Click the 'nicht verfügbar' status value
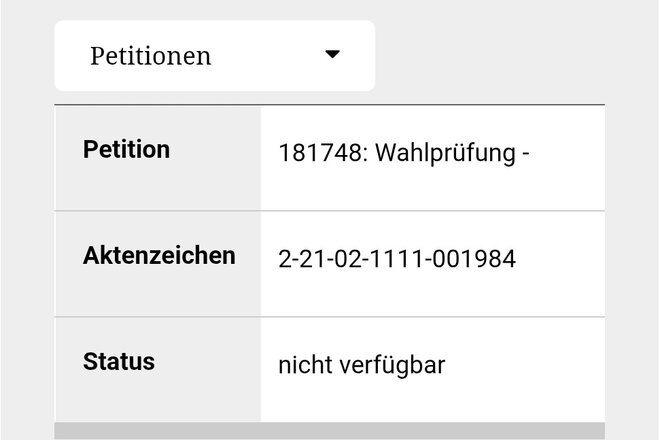The image size is (660, 440). coord(362,365)
